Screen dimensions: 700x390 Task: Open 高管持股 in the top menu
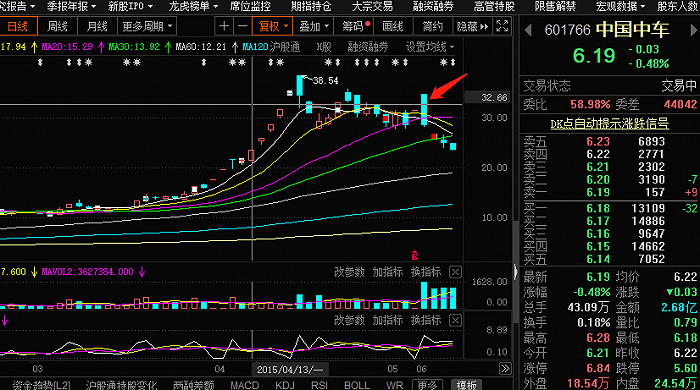494,6
